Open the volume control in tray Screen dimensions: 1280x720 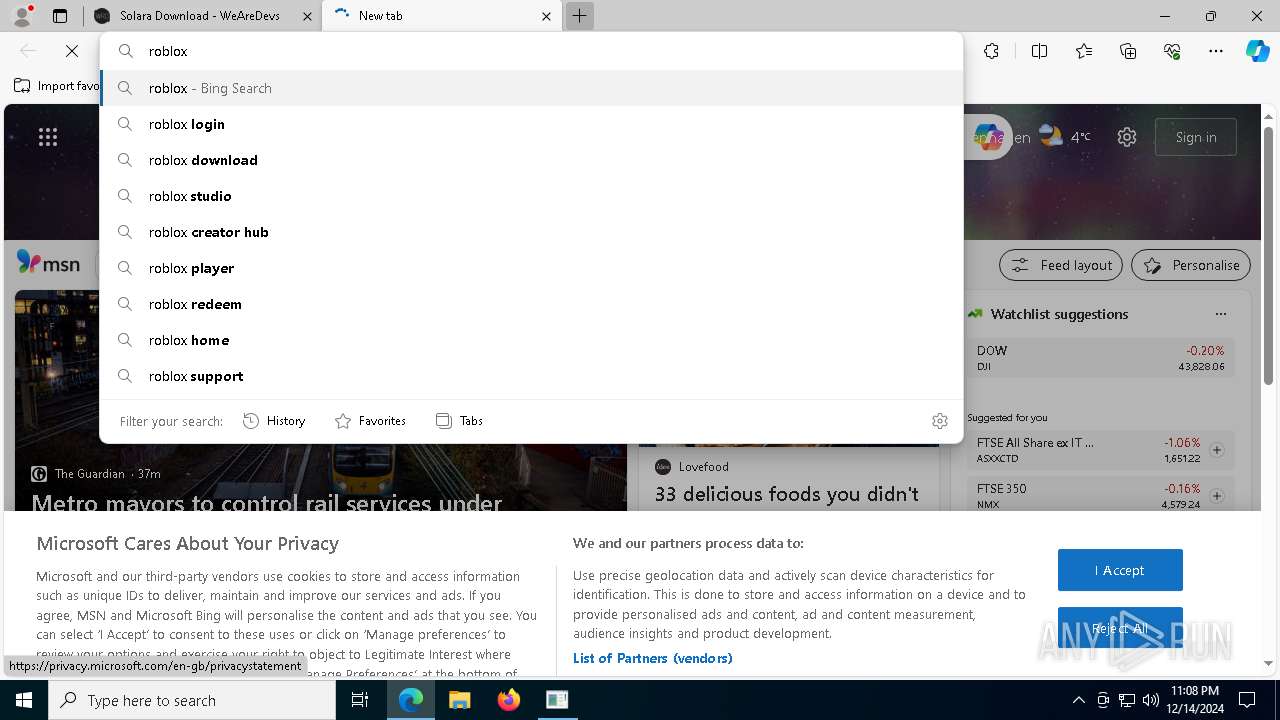(1151, 700)
